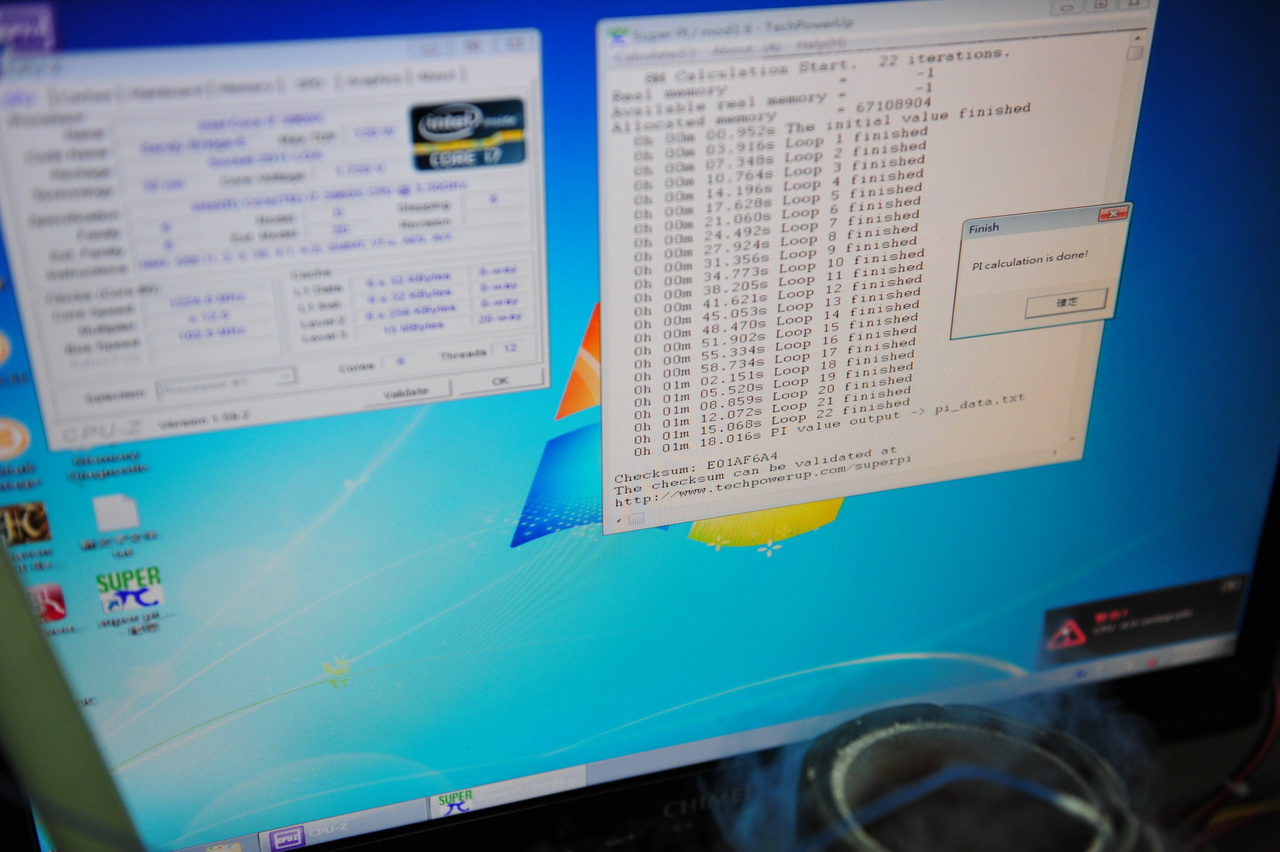Viewport: 1280px width, 852px height.
Task: Open the Super PI desktop shortcut icon
Action: pyautogui.click(x=130, y=590)
